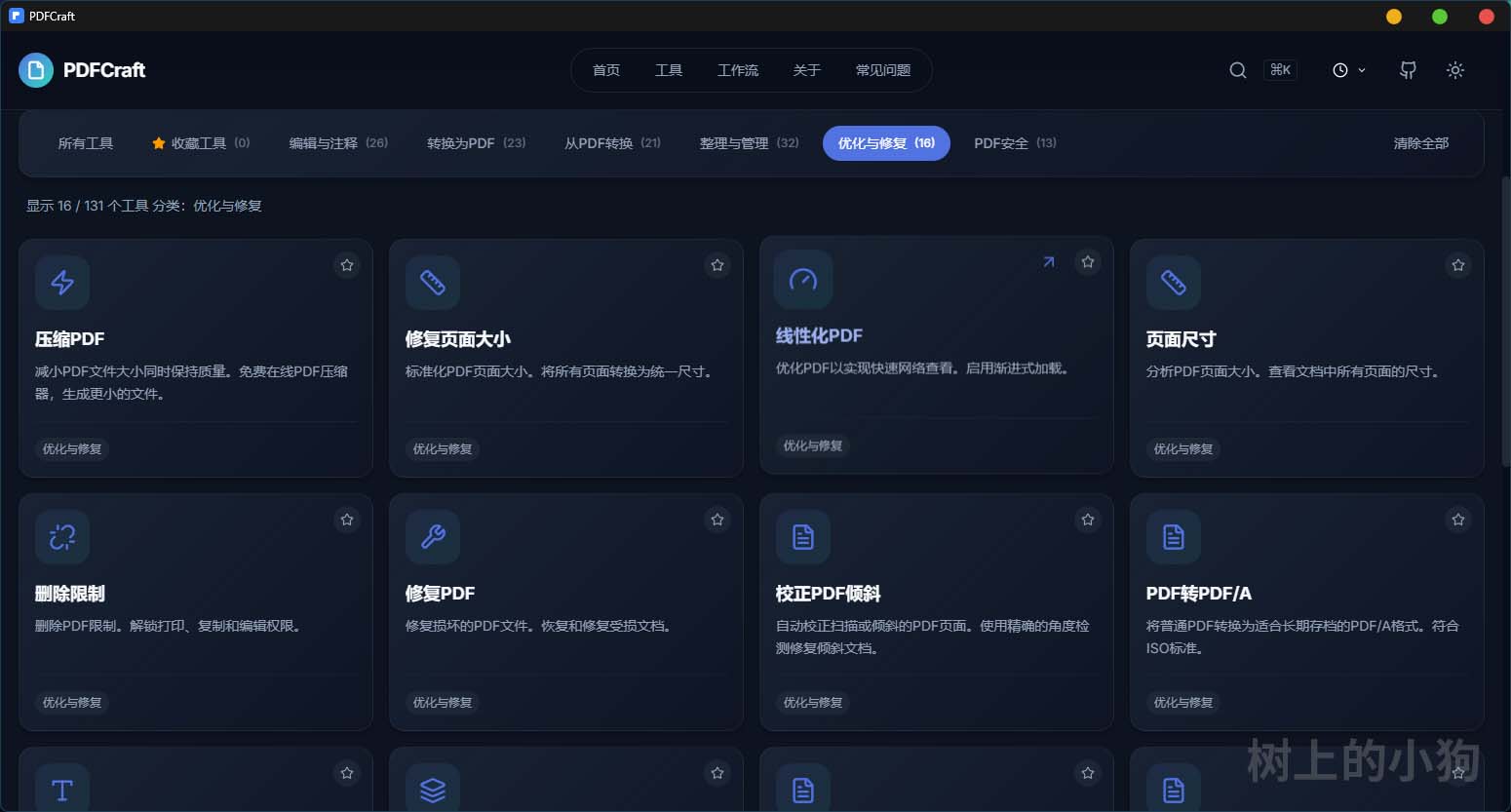This screenshot has width=1511, height=812.
Task: Favorite the 修复PDF tool star
Action: click(x=717, y=520)
